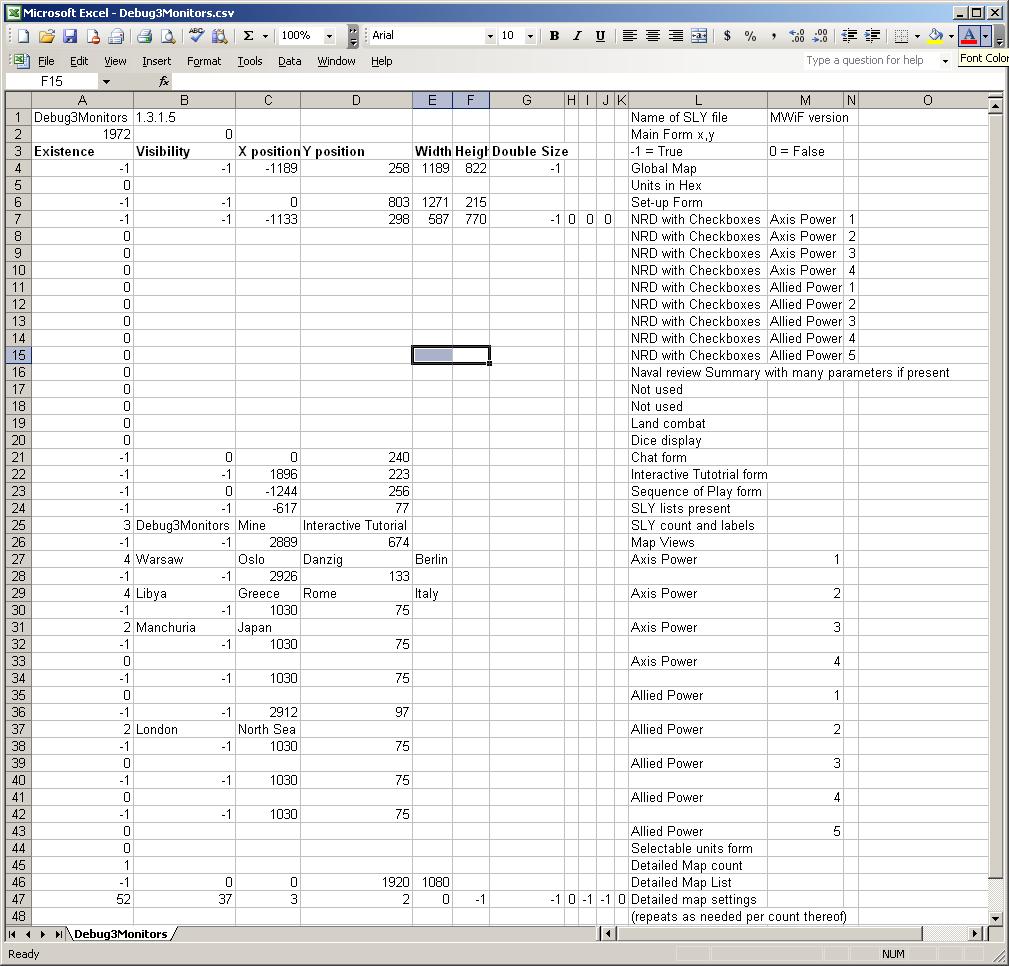Create a new workbook from the toolbar
The image size is (1009, 966).
point(24,36)
